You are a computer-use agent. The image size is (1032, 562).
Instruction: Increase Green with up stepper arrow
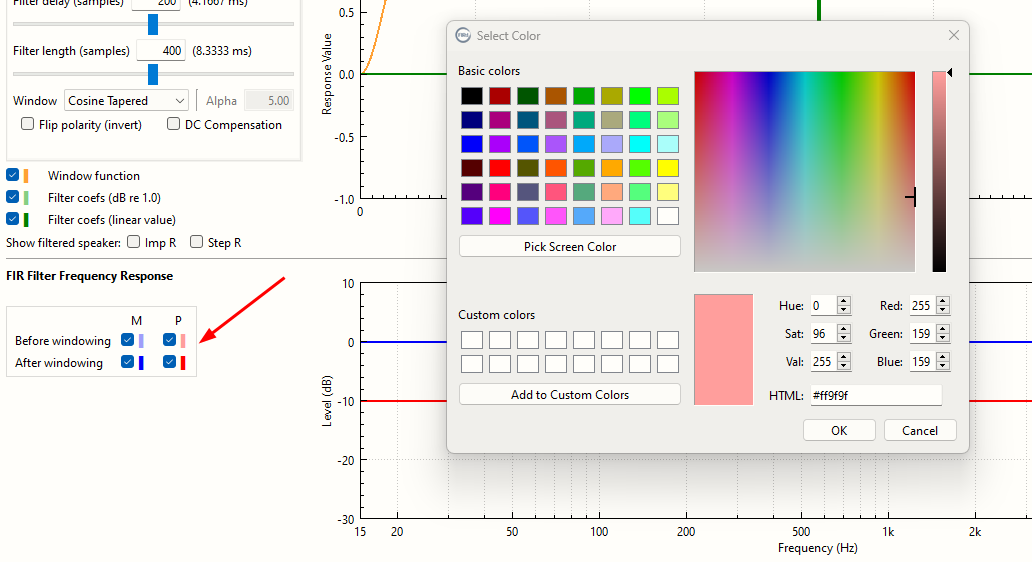coord(943,329)
